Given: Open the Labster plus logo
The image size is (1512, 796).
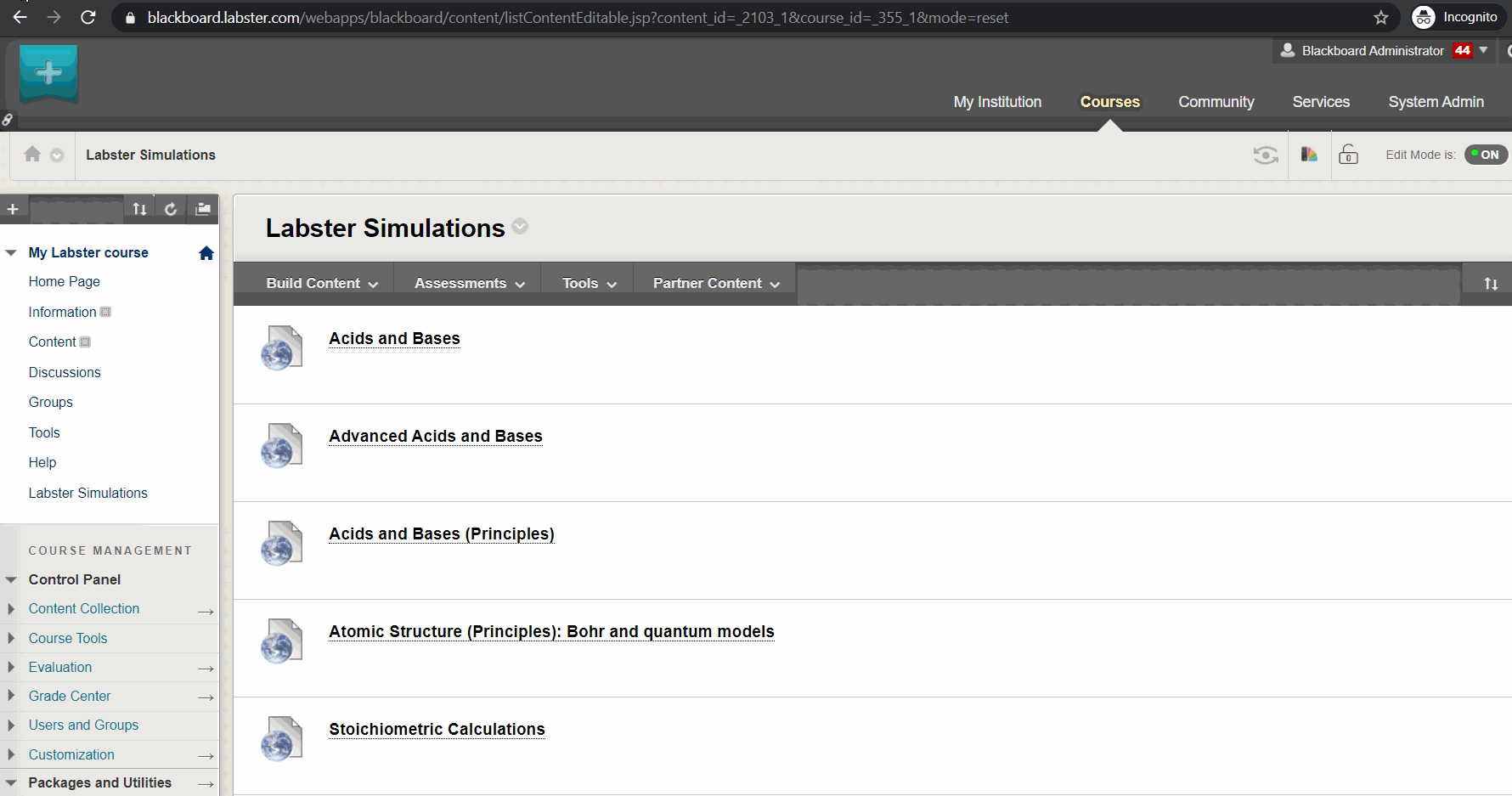Looking at the screenshot, I should tap(48, 74).
